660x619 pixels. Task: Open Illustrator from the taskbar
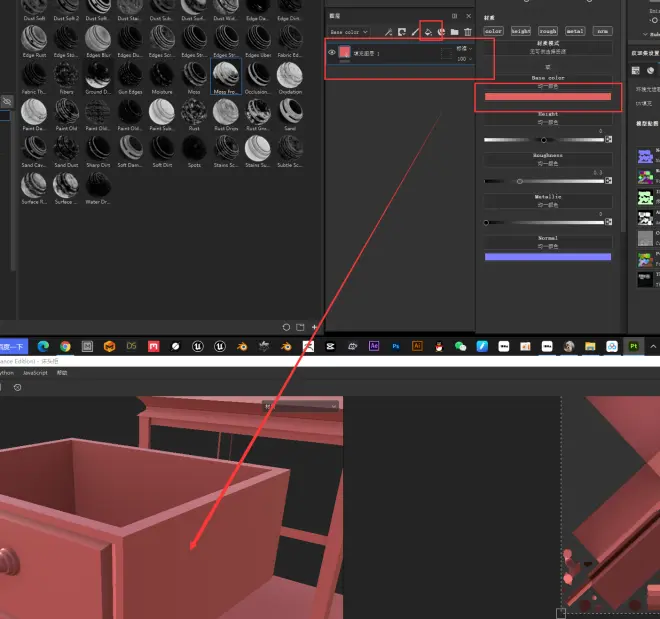(x=417, y=346)
